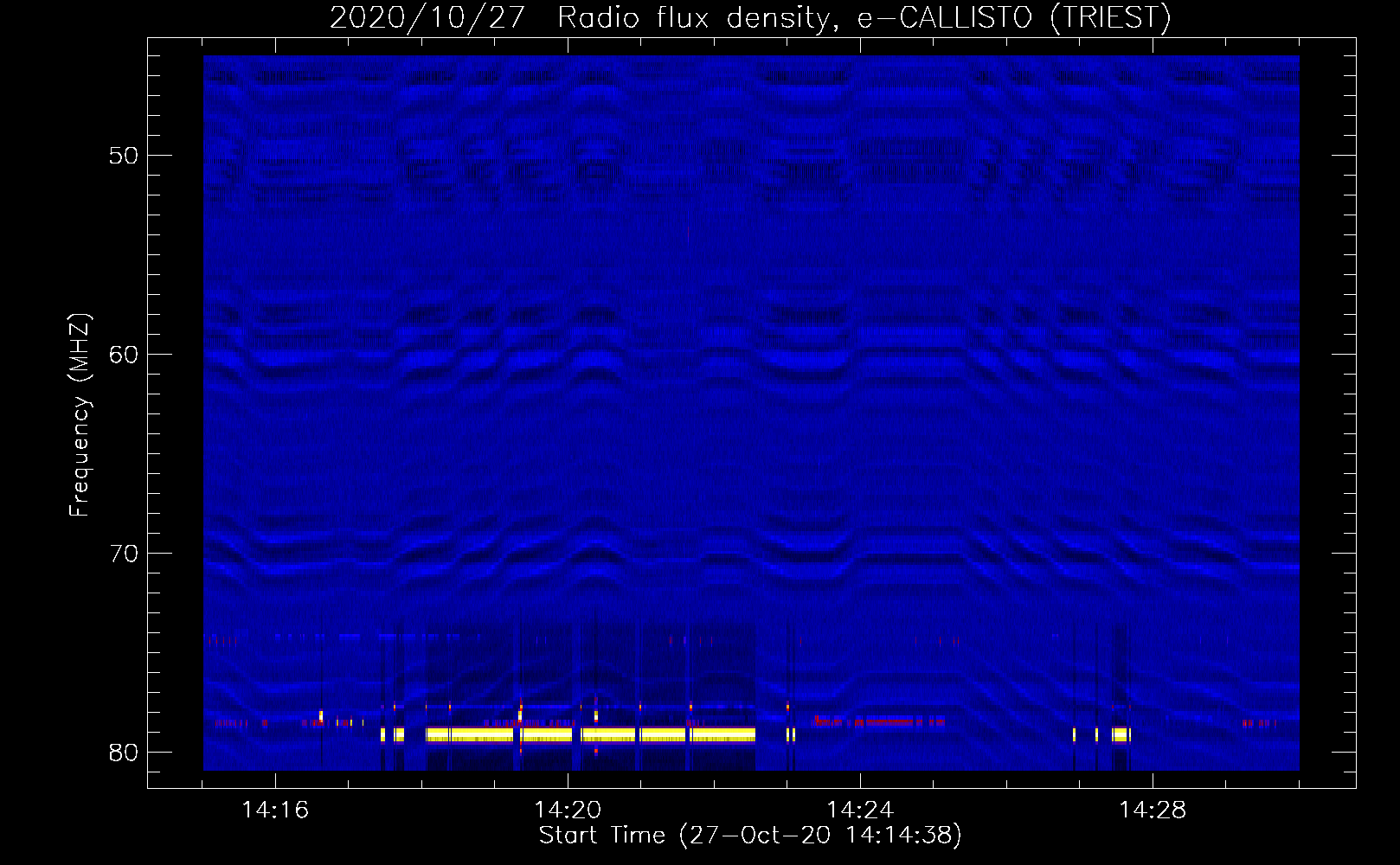Click the plot title '2020/10/27 Radio flux density'
Screen dimensions: 1400x865
(749, 17)
